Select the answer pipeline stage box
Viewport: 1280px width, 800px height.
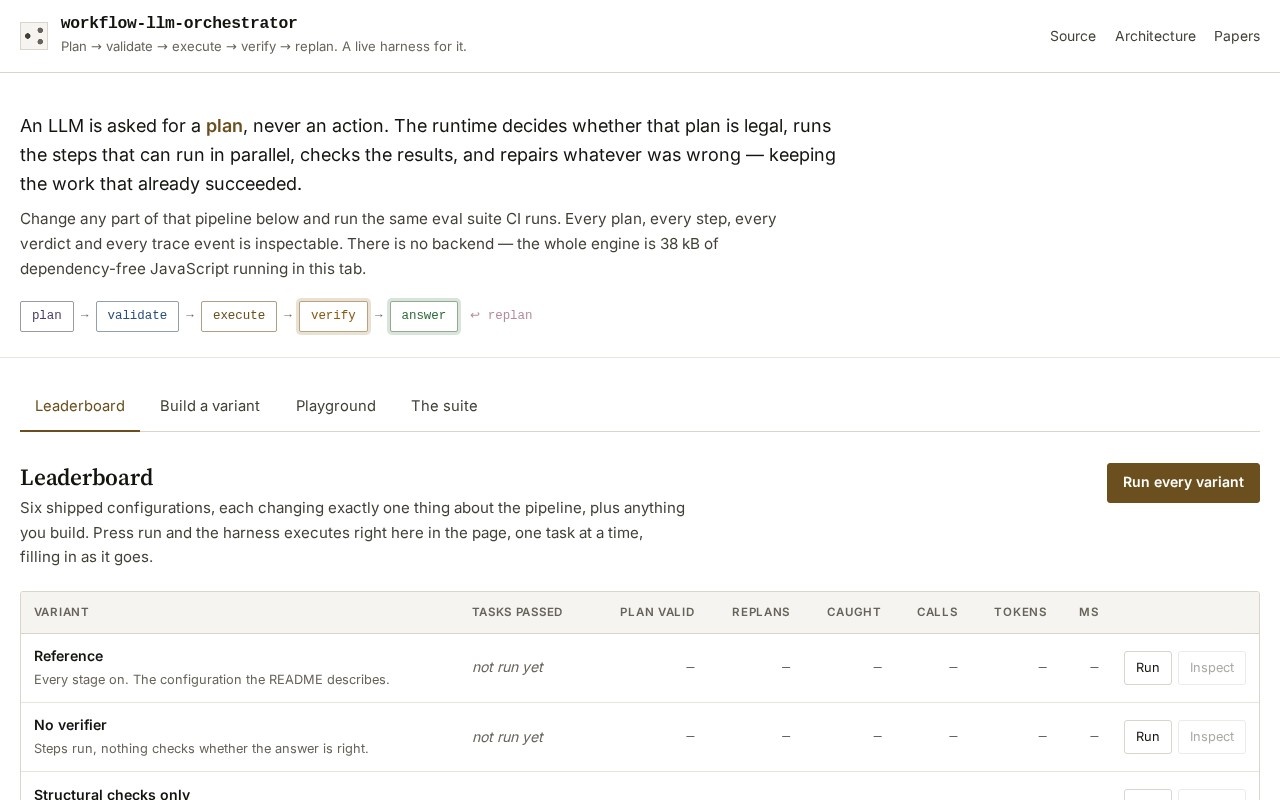424,316
